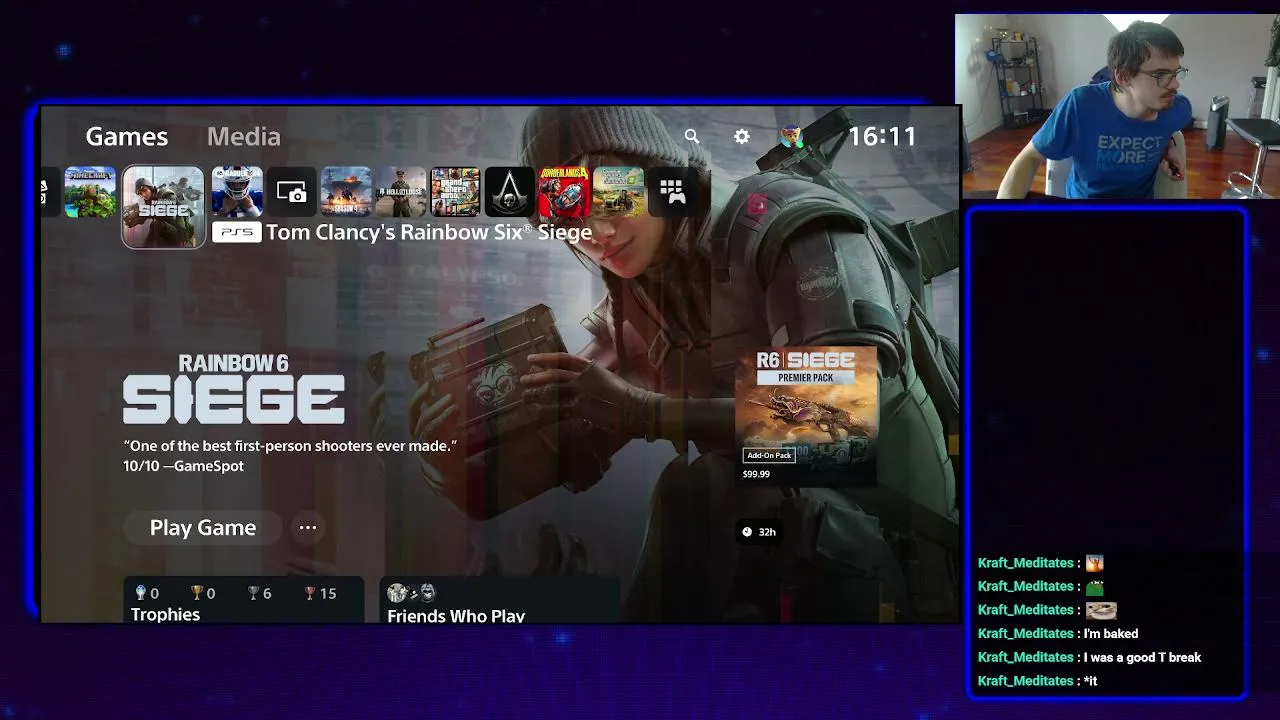The height and width of the screenshot is (720, 1280).
Task: Click the Rainbow 6 Siege logo
Action: 234,389
